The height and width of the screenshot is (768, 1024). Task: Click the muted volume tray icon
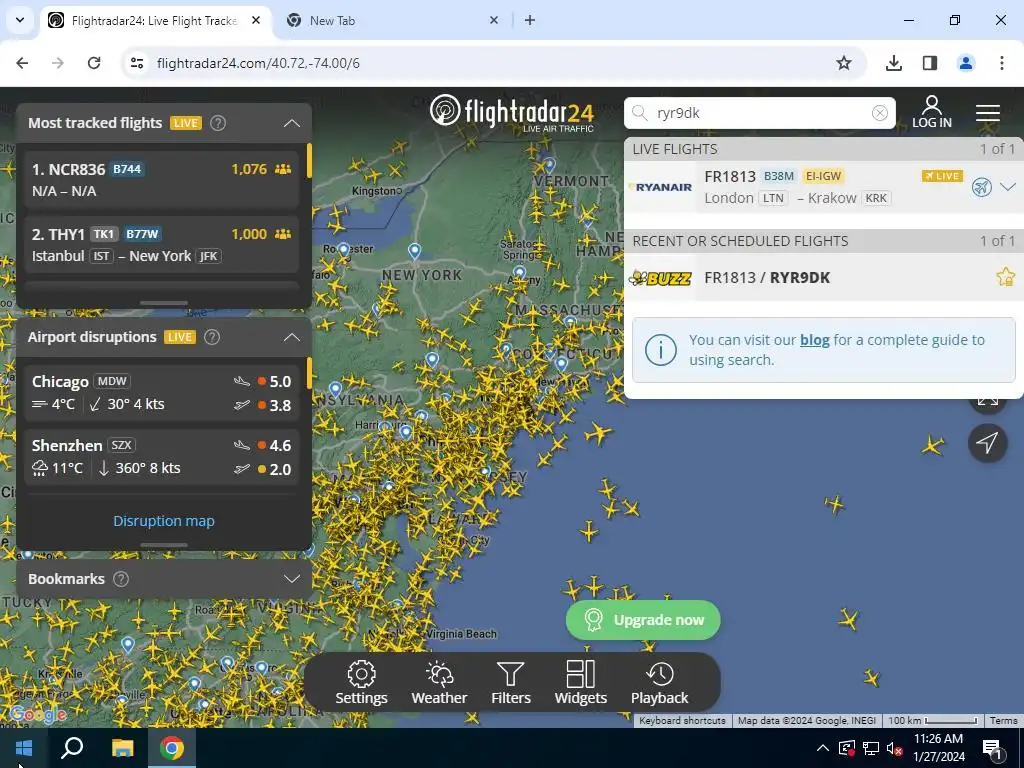coord(893,748)
